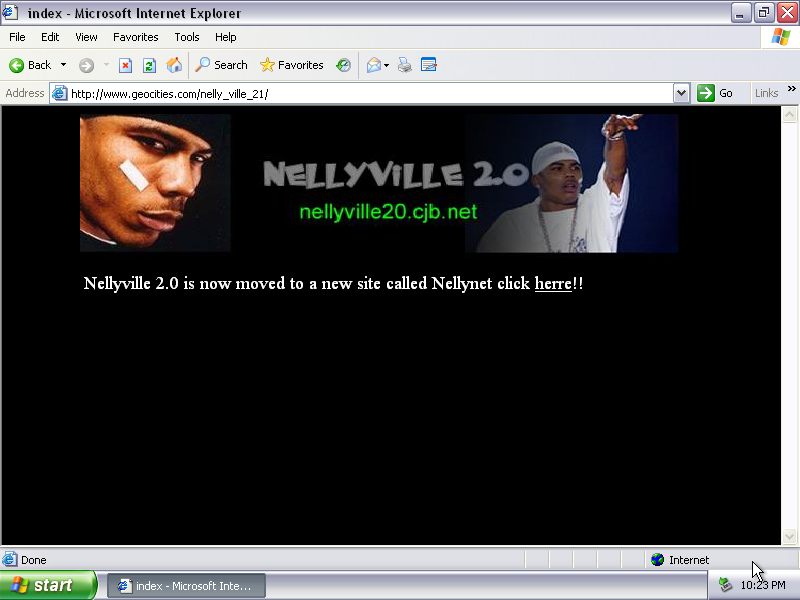Image resolution: width=800 pixels, height=600 pixels.
Task: Open the Tools menu
Action: point(187,37)
